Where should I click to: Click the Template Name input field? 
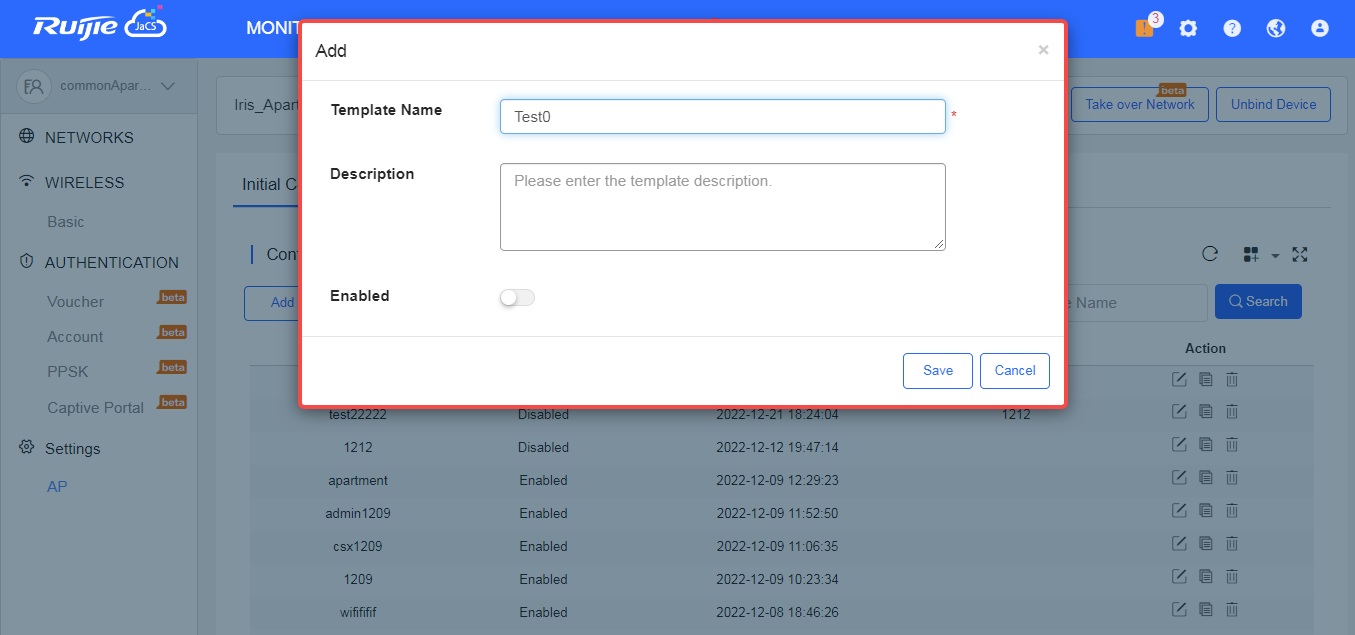722,116
